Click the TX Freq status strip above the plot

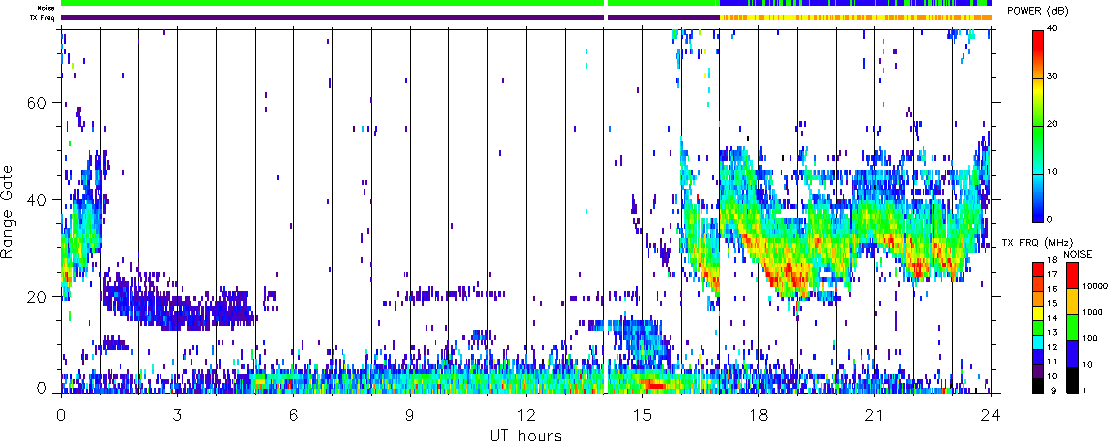(526, 17)
